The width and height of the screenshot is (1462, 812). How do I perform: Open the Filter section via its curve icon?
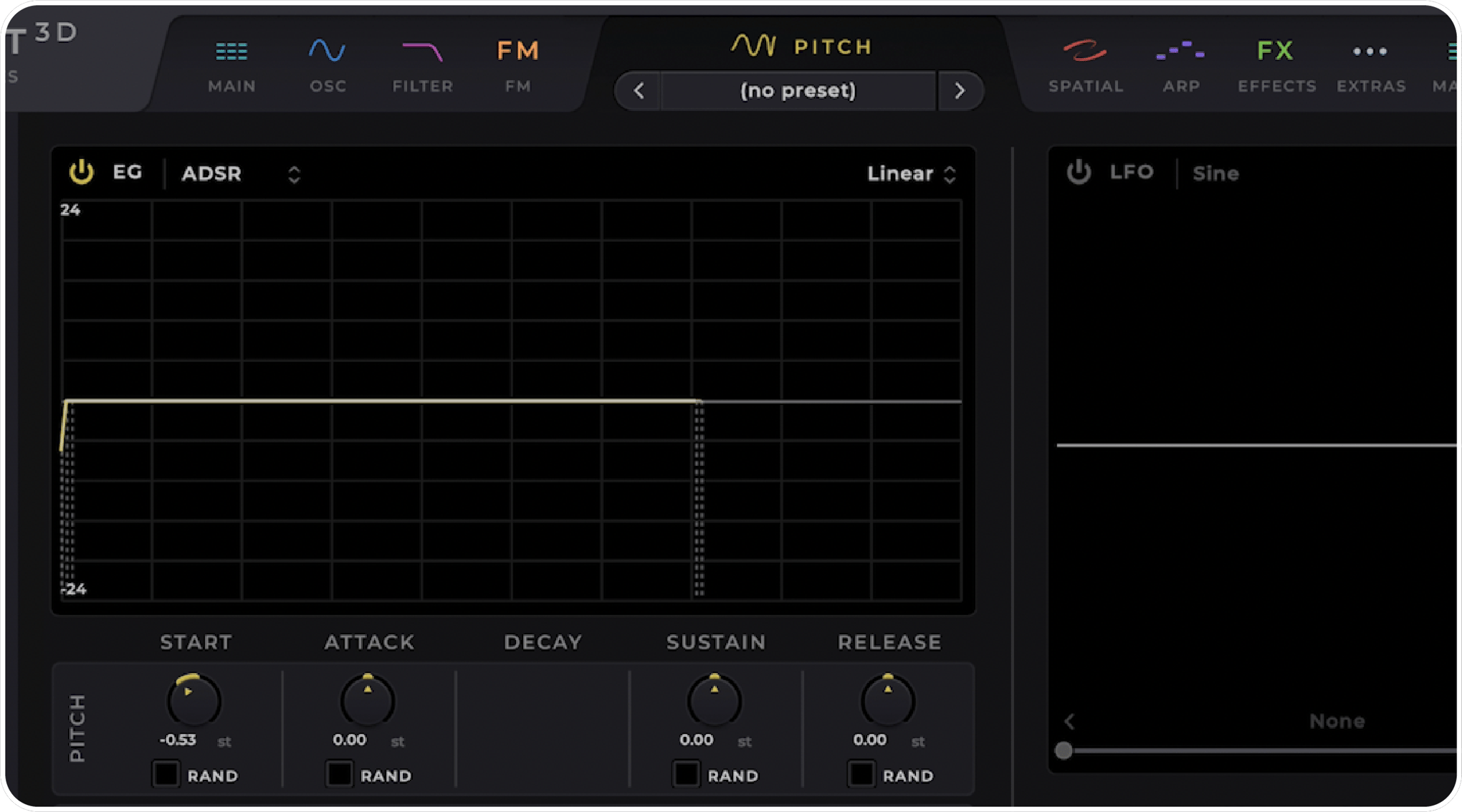point(423,50)
